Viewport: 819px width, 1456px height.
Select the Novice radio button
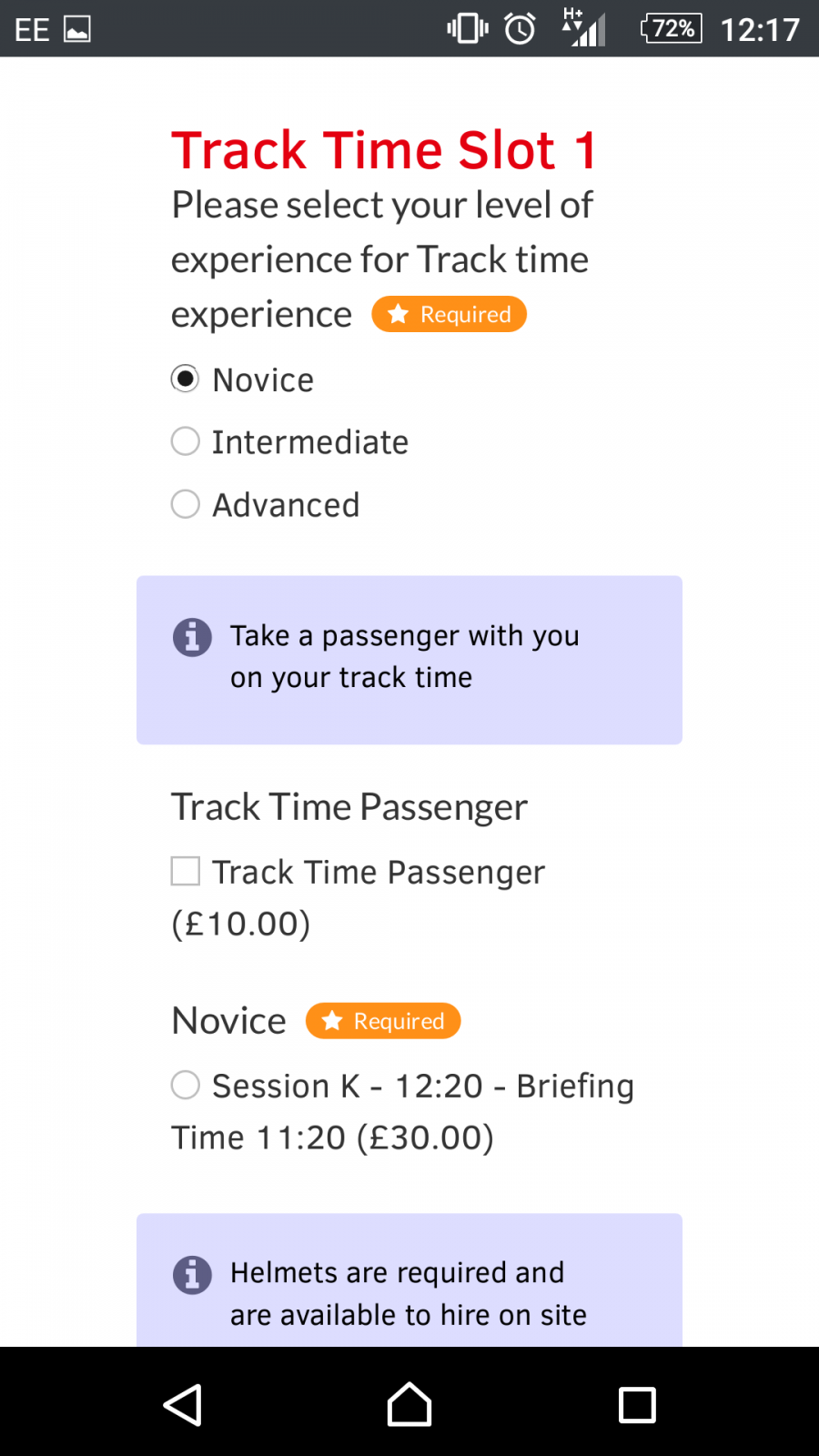(185, 379)
